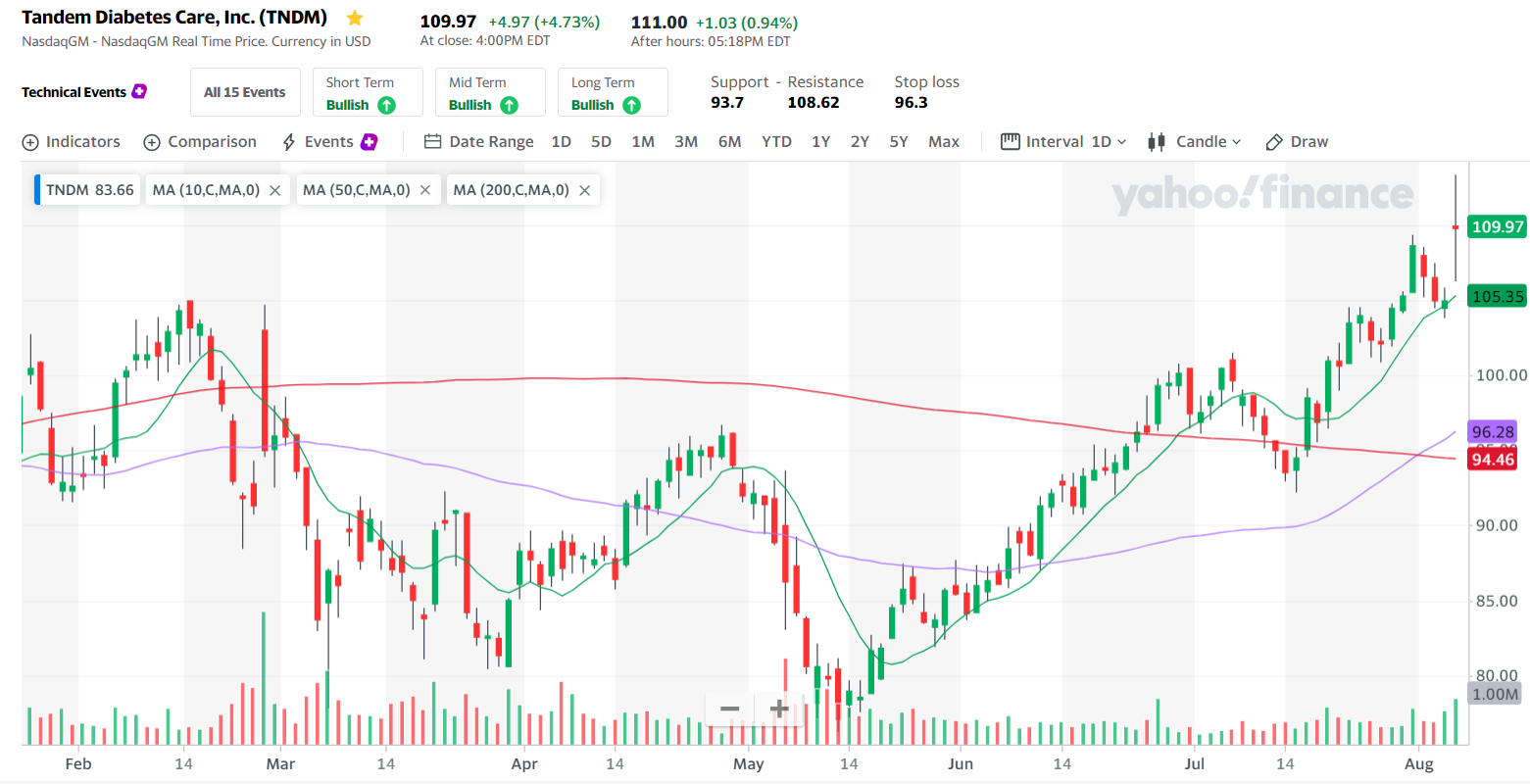Remove the MA (50,C,MA,0) indicator
Screen dimensions: 1530x784
(x=425, y=190)
